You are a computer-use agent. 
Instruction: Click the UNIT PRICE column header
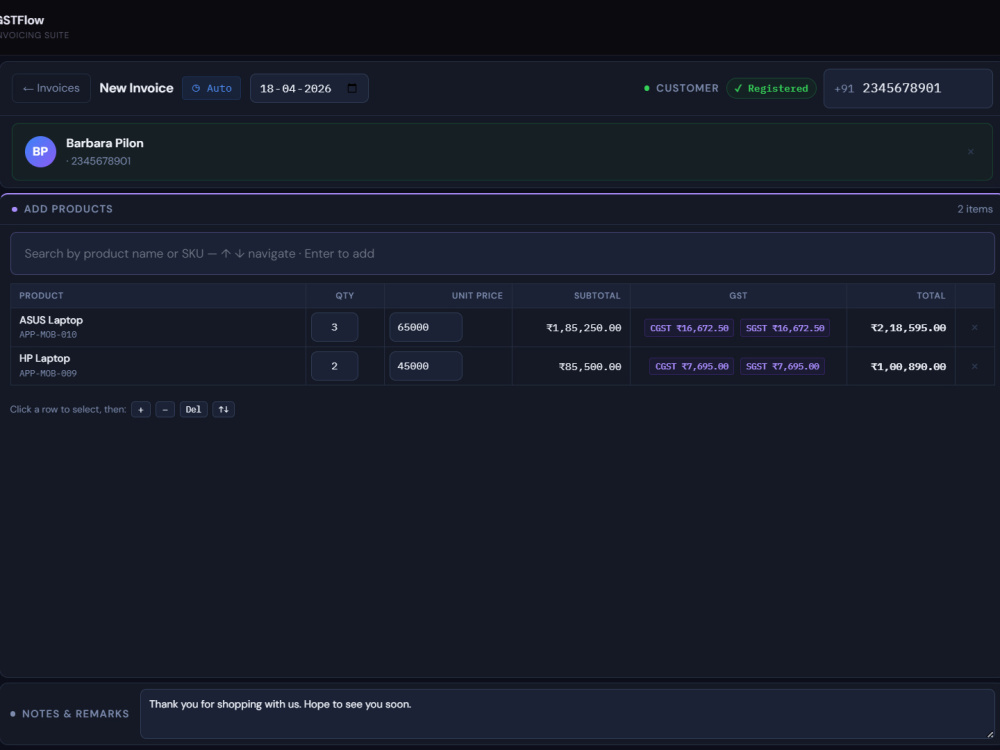477,296
